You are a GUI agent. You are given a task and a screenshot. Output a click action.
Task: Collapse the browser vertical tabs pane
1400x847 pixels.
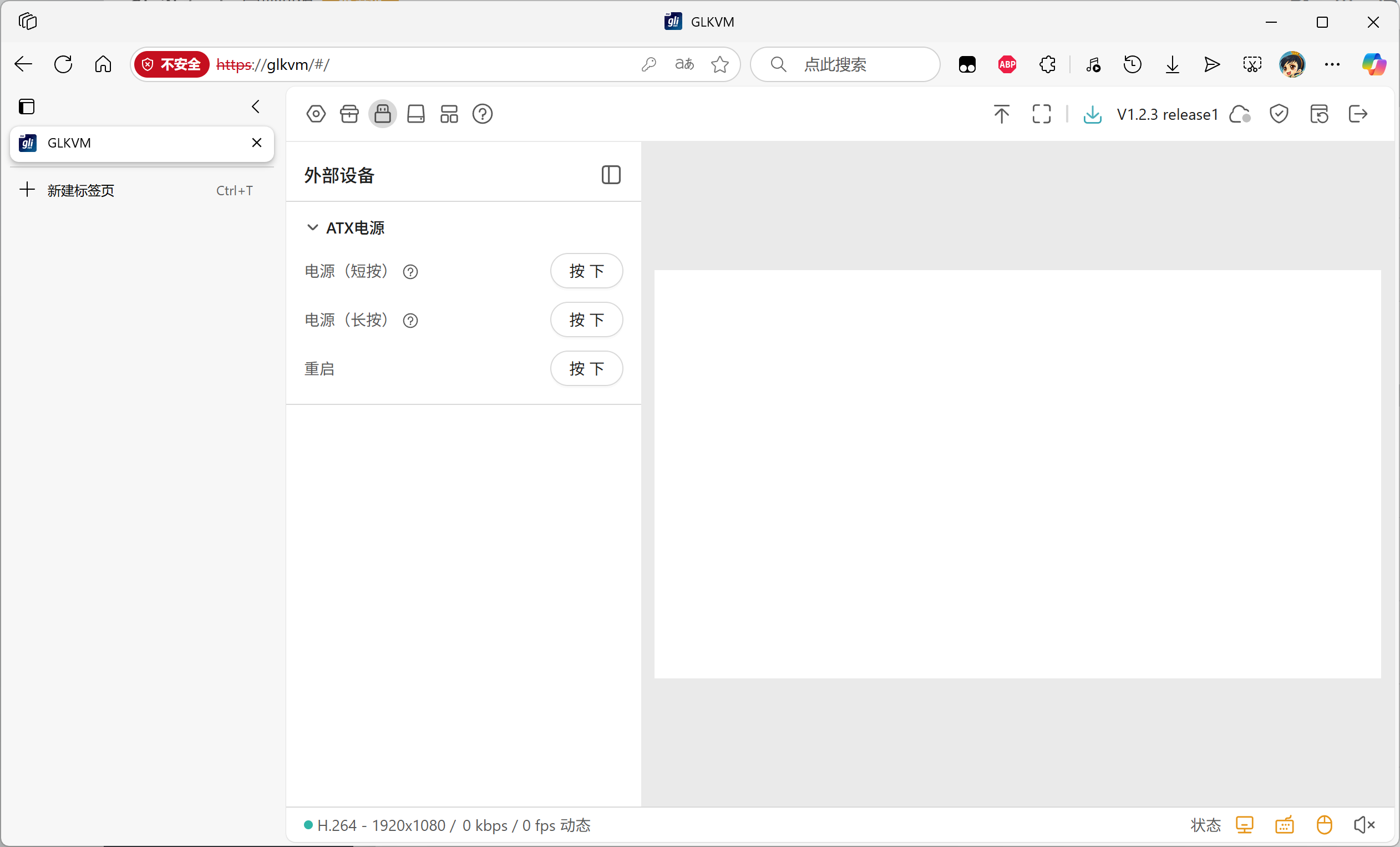click(x=256, y=107)
